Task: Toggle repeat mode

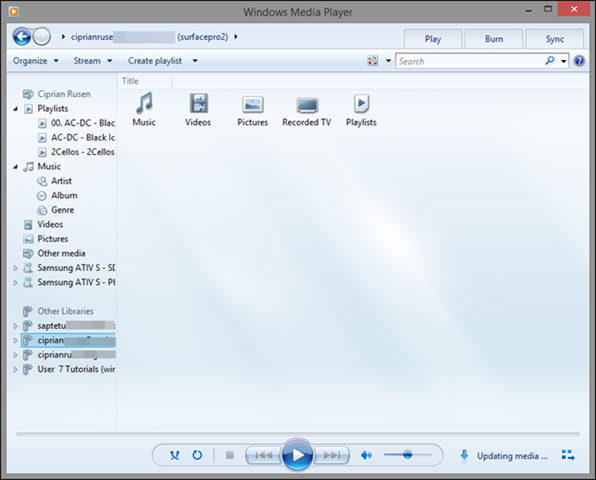Action: 197,455
